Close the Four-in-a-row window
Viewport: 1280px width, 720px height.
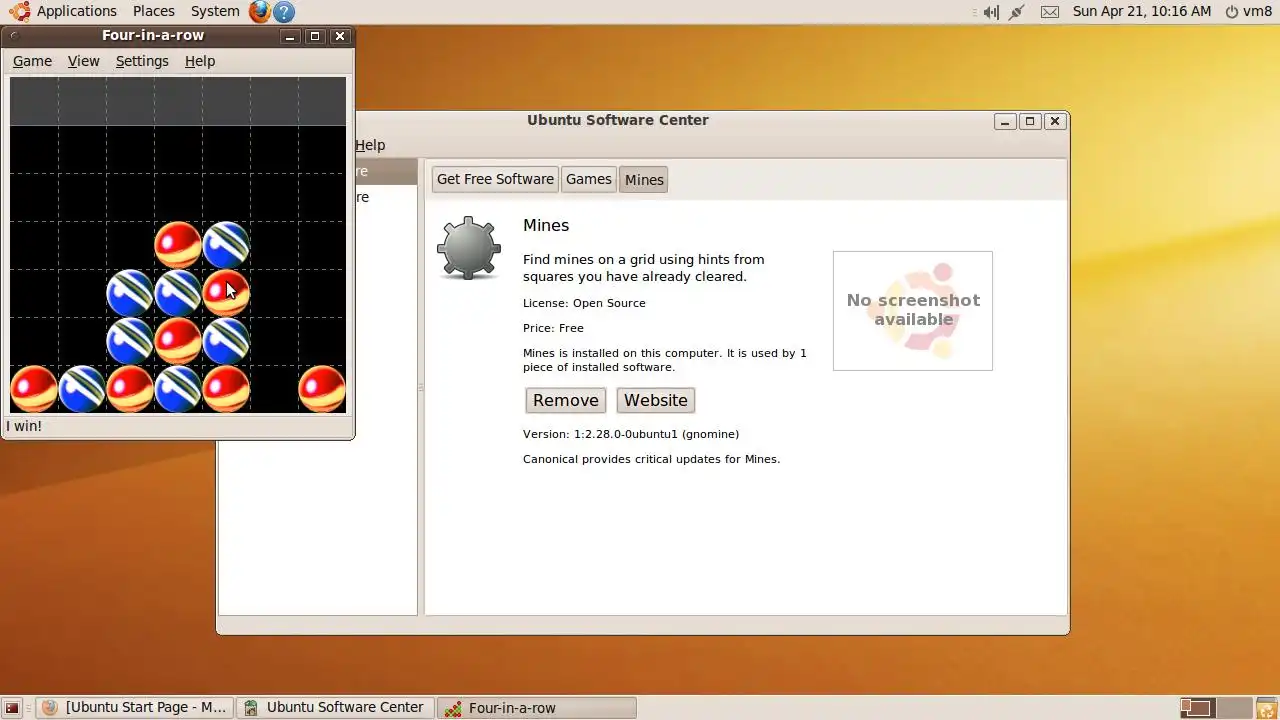(340, 36)
